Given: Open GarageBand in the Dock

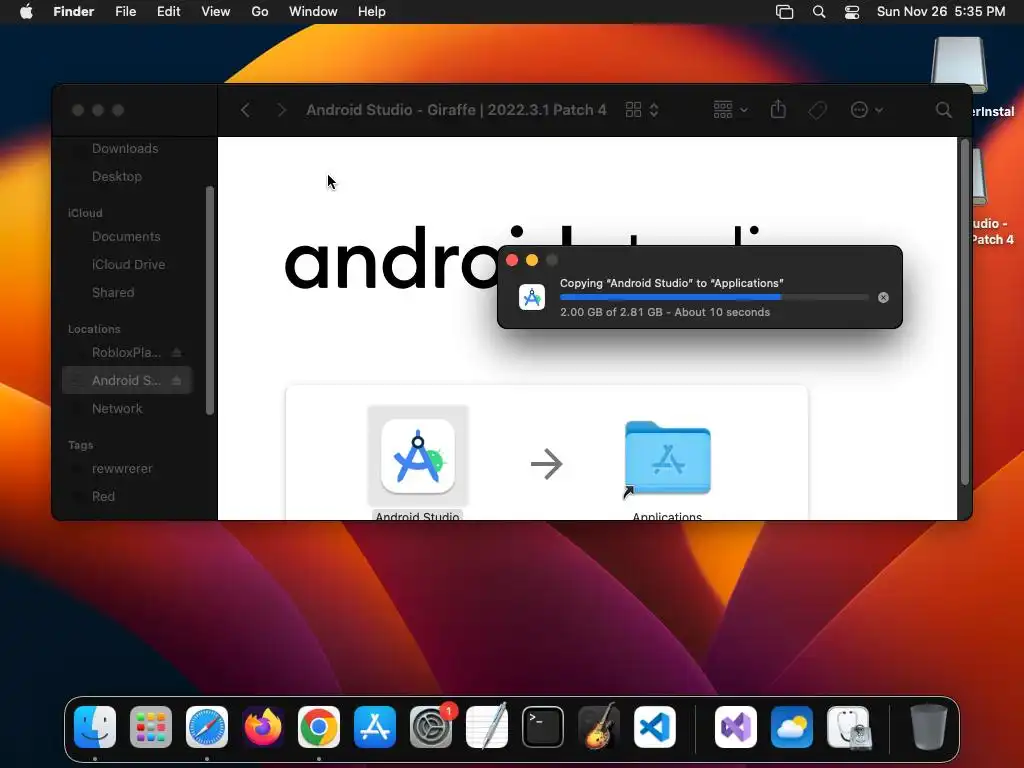Looking at the screenshot, I should coord(599,727).
